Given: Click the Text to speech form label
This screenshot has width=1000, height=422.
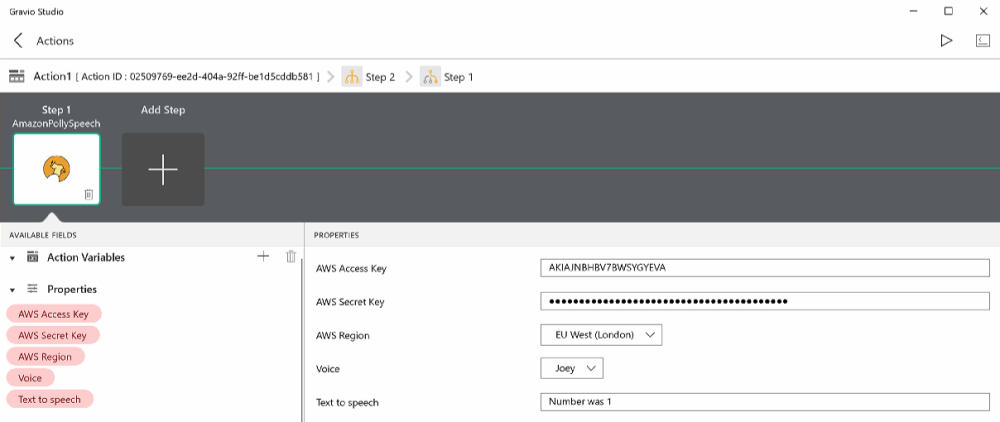Looking at the screenshot, I should tap(348, 402).
